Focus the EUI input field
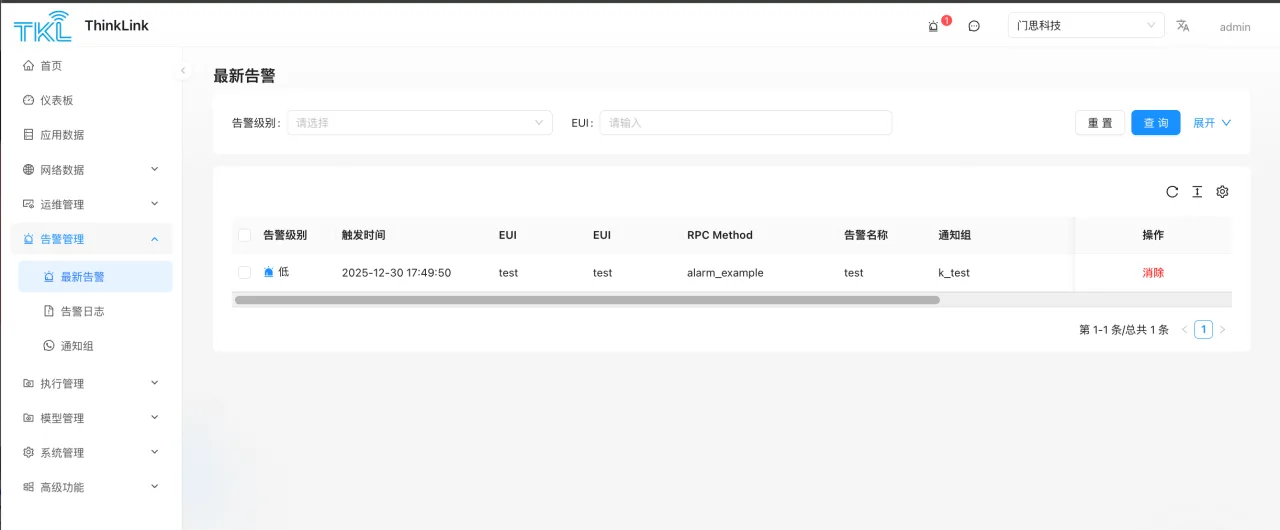The height and width of the screenshot is (530, 1280). point(746,123)
